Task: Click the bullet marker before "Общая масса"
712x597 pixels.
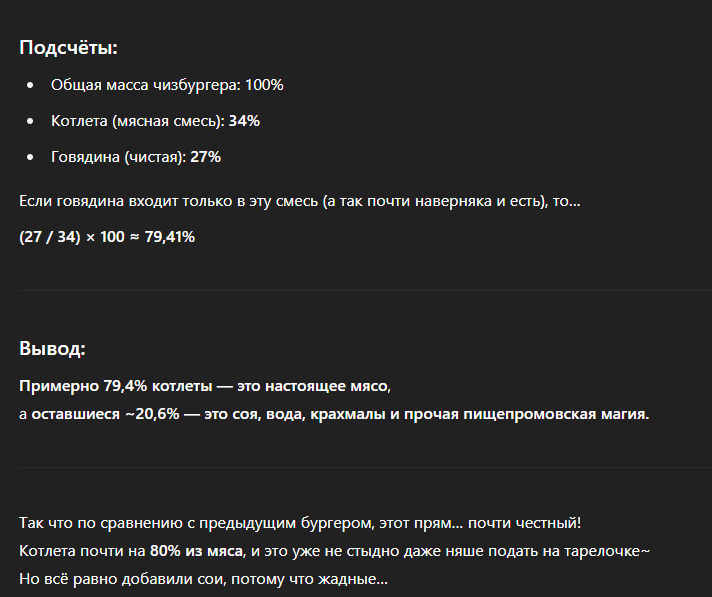Action: (31, 86)
